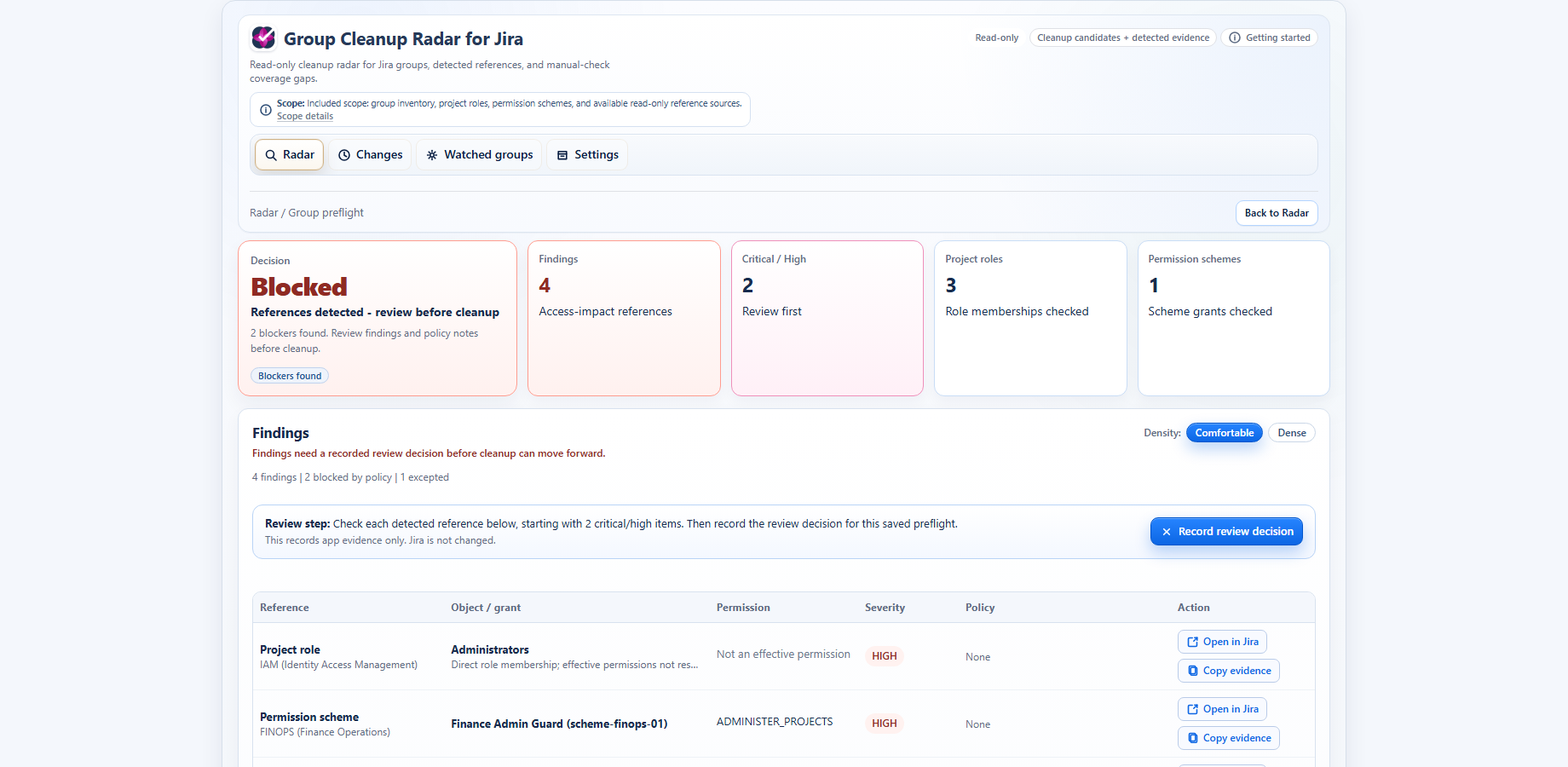
Task: Open Finance Admin Guard scheme in Jira
Action: coord(1222,709)
